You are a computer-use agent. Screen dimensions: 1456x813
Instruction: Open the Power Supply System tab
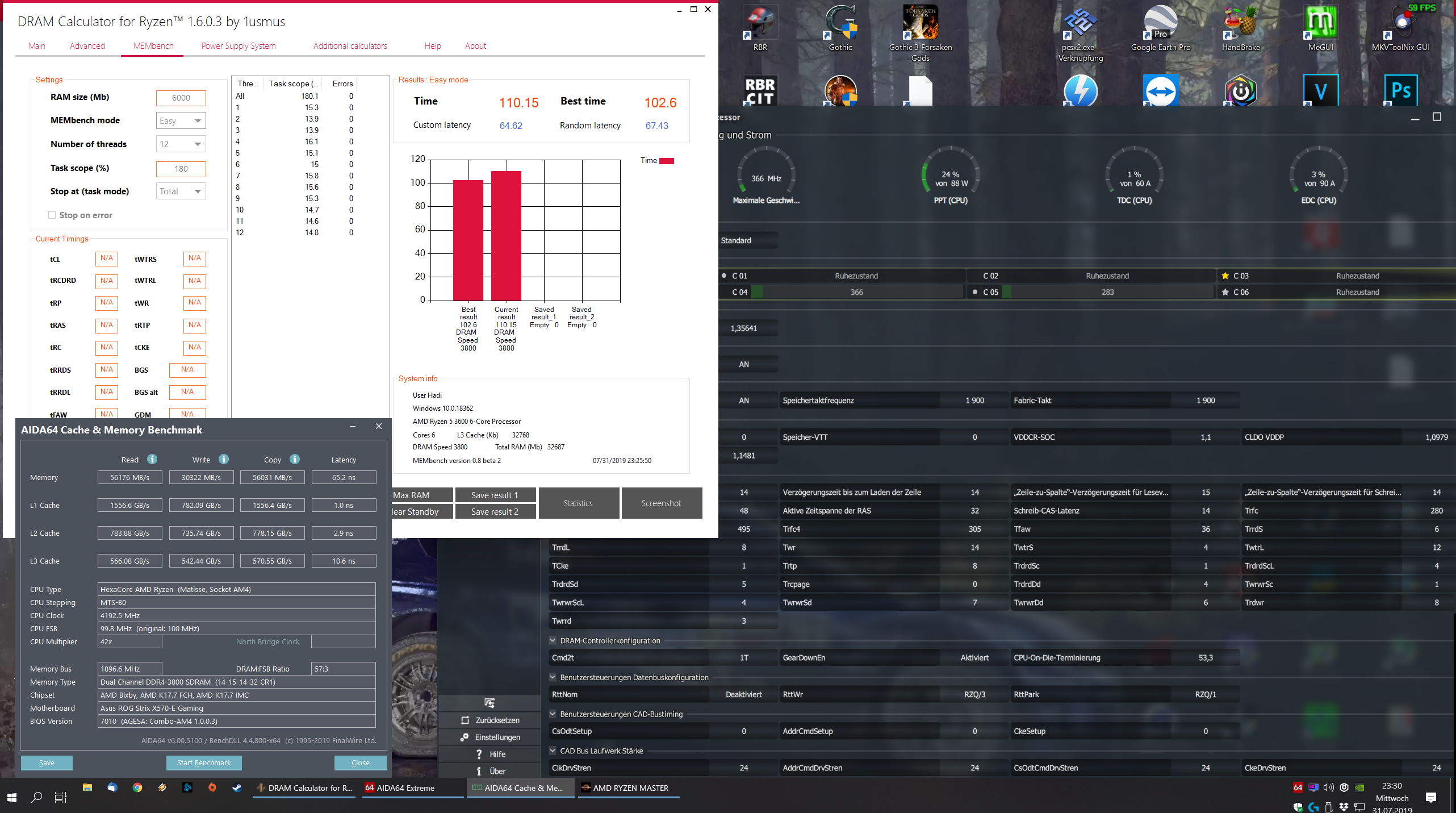pyautogui.click(x=239, y=46)
